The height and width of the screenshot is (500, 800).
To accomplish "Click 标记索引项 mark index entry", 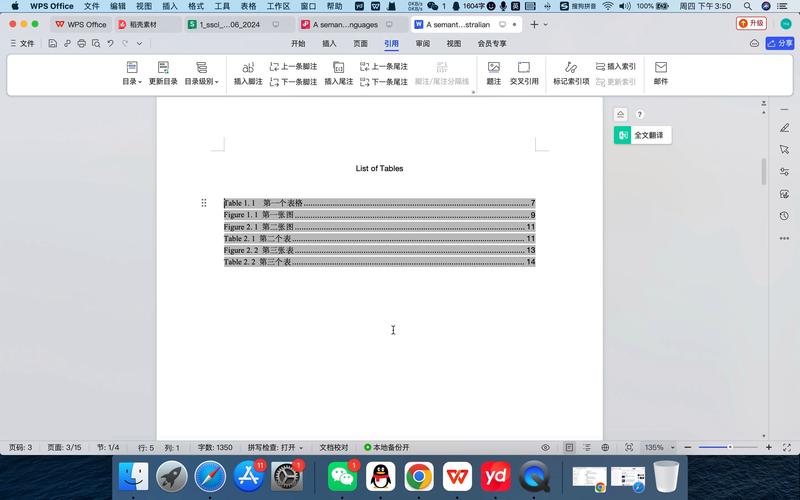I will [x=571, y=73].
